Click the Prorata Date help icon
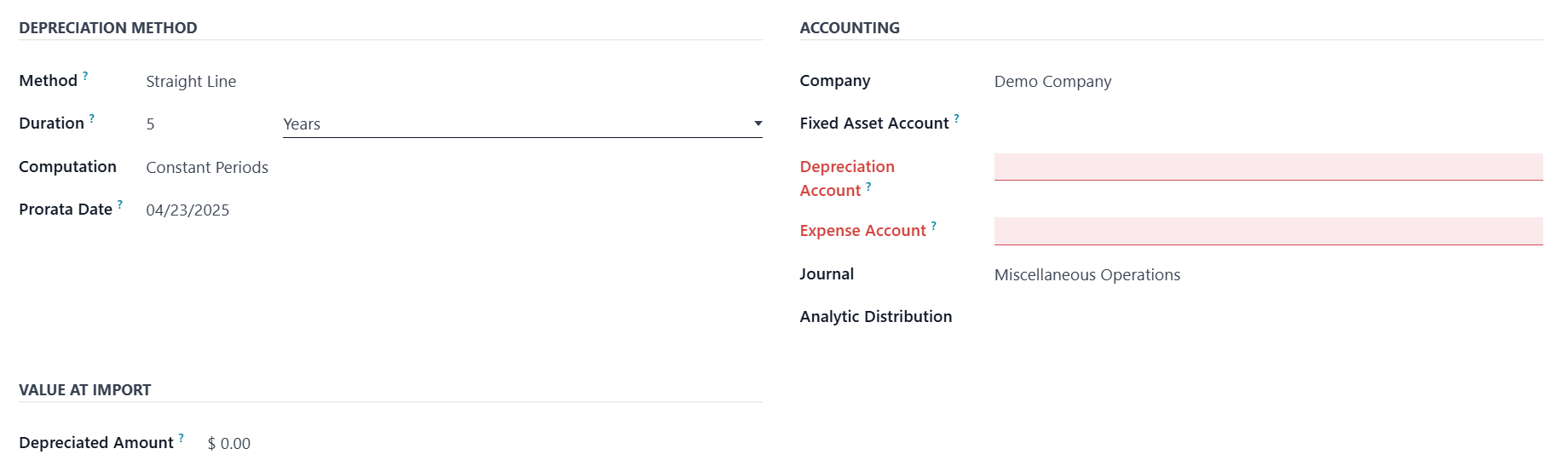1568x466 pixels. tap(120, 204)
